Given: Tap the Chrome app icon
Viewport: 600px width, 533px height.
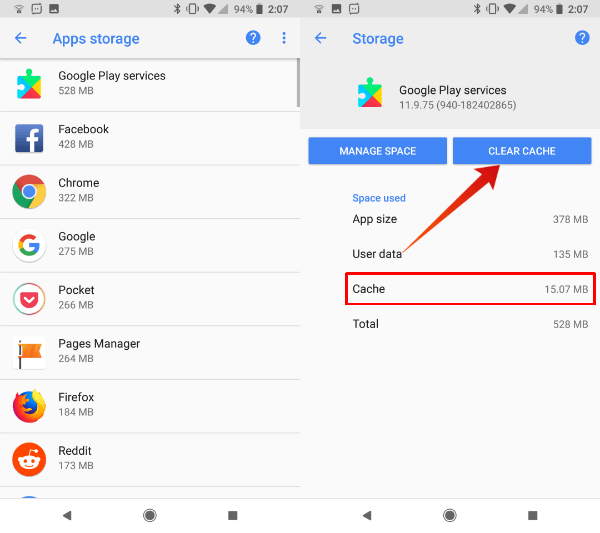Looking at the screenshot, I should (x=29, y=192).
